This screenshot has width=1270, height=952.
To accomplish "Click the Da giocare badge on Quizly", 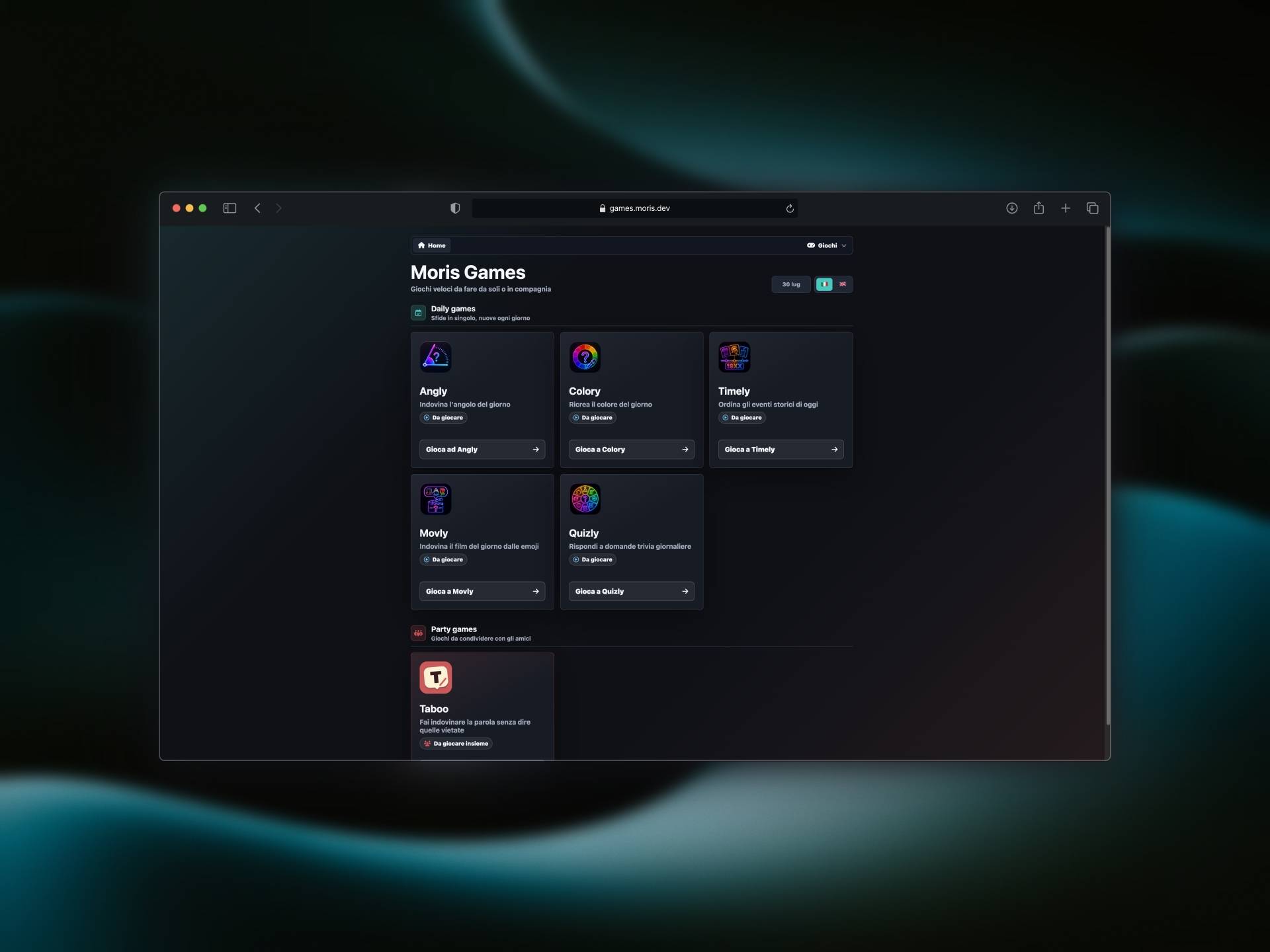I will 593,560.
